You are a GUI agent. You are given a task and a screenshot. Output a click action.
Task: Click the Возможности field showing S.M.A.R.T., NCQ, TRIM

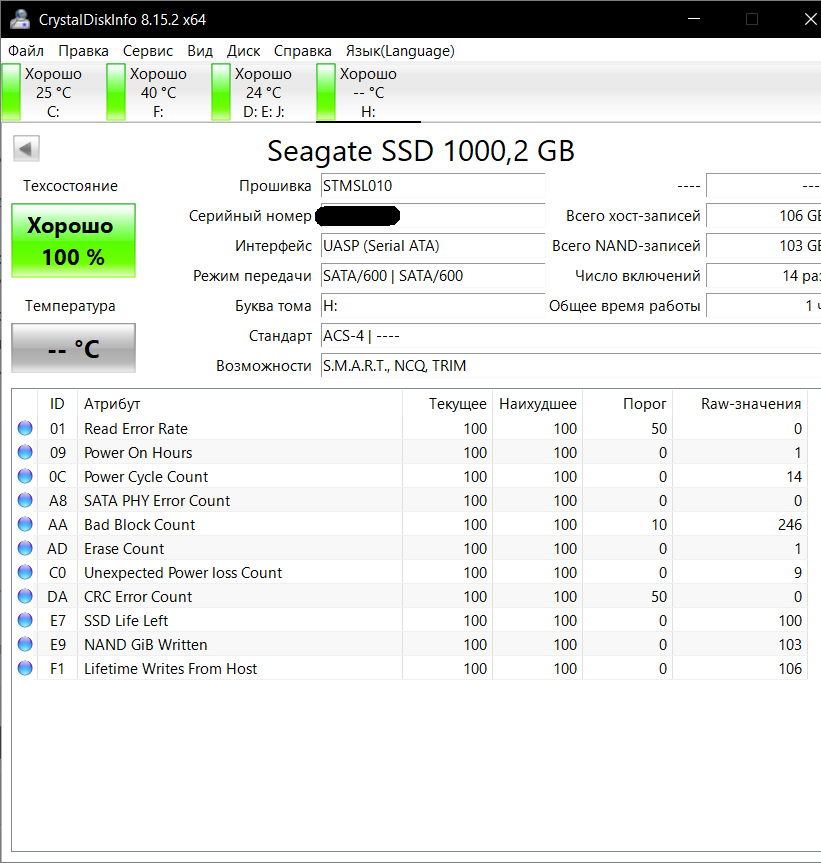[x=570, y=366]
